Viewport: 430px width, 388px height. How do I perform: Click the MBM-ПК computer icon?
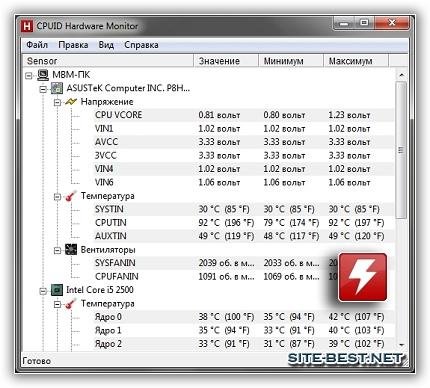point(43,75)
